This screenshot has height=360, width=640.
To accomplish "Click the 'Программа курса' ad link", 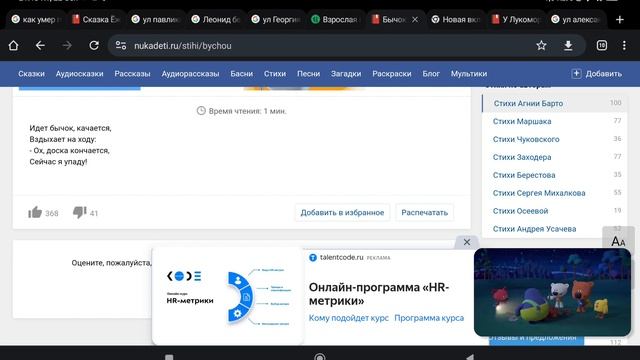I will 429,318.
